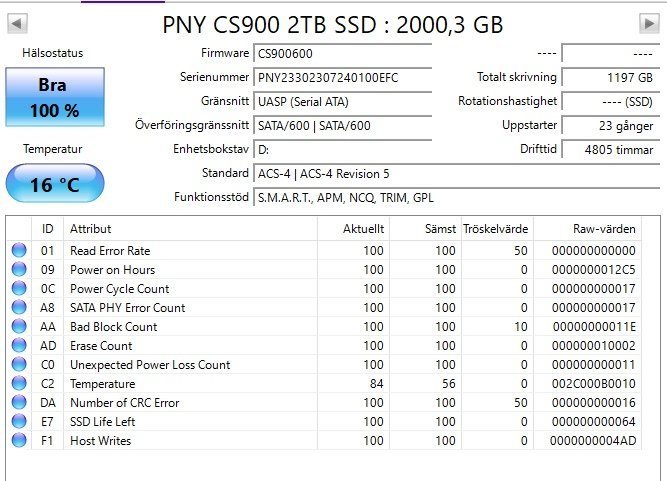Click the Bra 100 % health status button
This screenshot has height=481, width=667.
(x=55, y=97)
